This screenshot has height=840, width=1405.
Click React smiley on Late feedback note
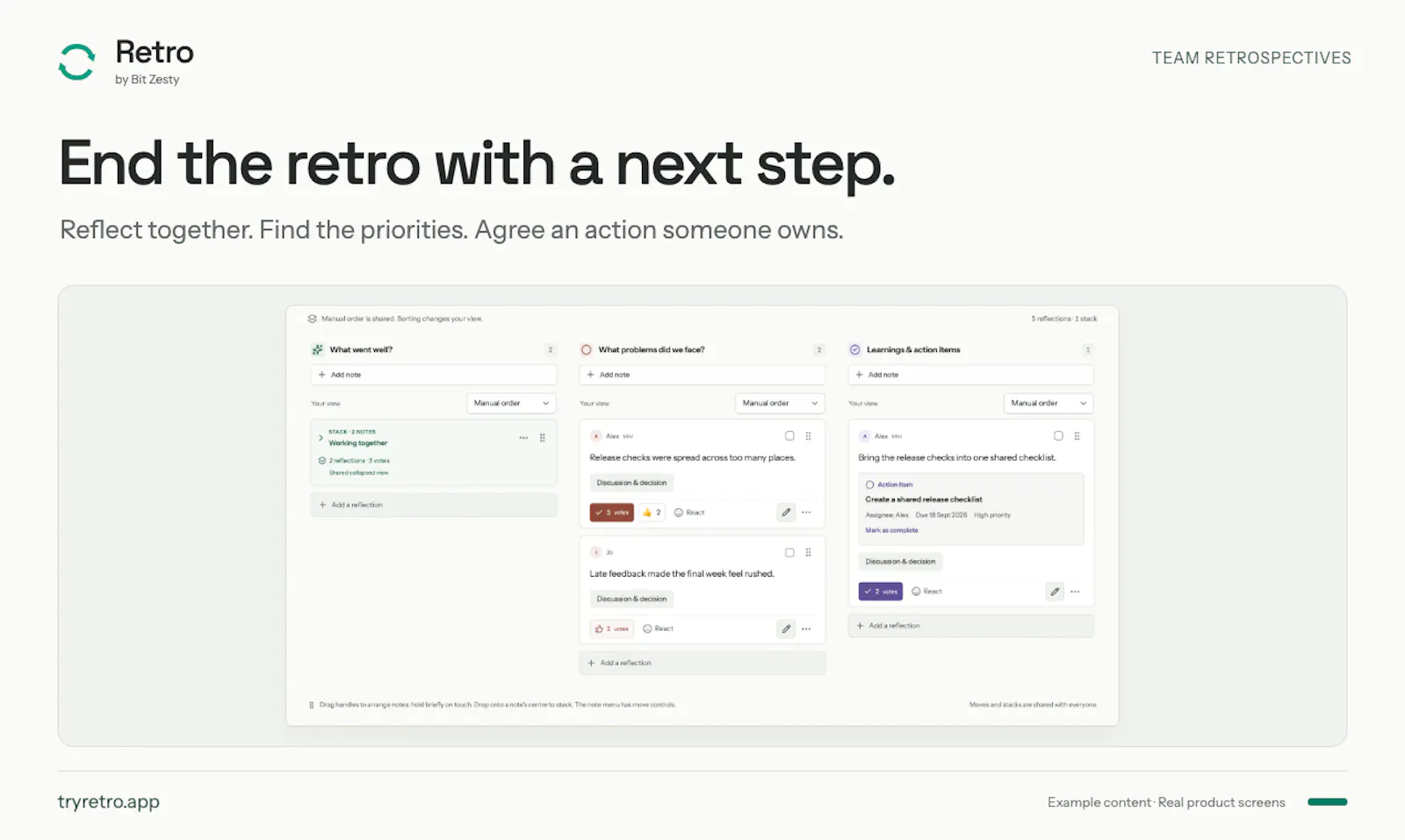(658, 628)
